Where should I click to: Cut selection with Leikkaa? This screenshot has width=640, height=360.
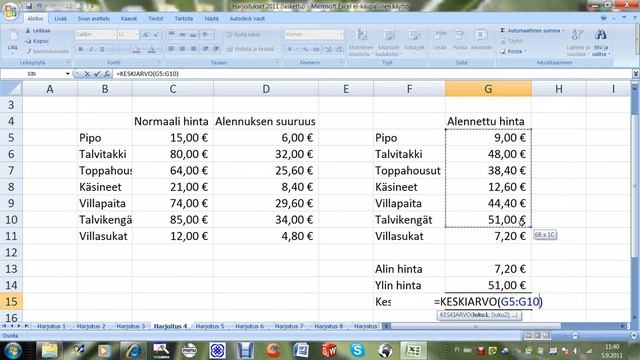pos(38,31)
